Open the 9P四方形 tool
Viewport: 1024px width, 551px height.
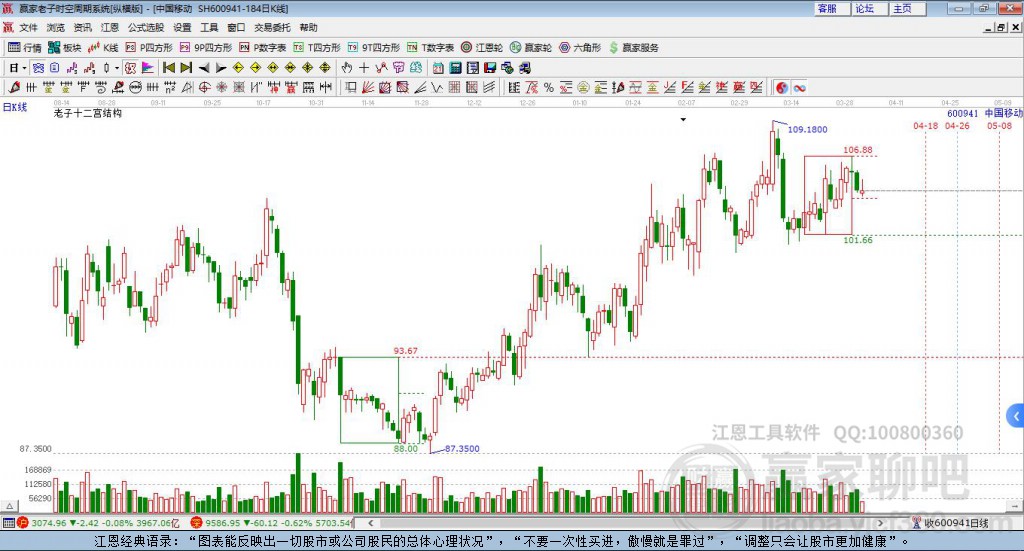(x=206, y=48)
